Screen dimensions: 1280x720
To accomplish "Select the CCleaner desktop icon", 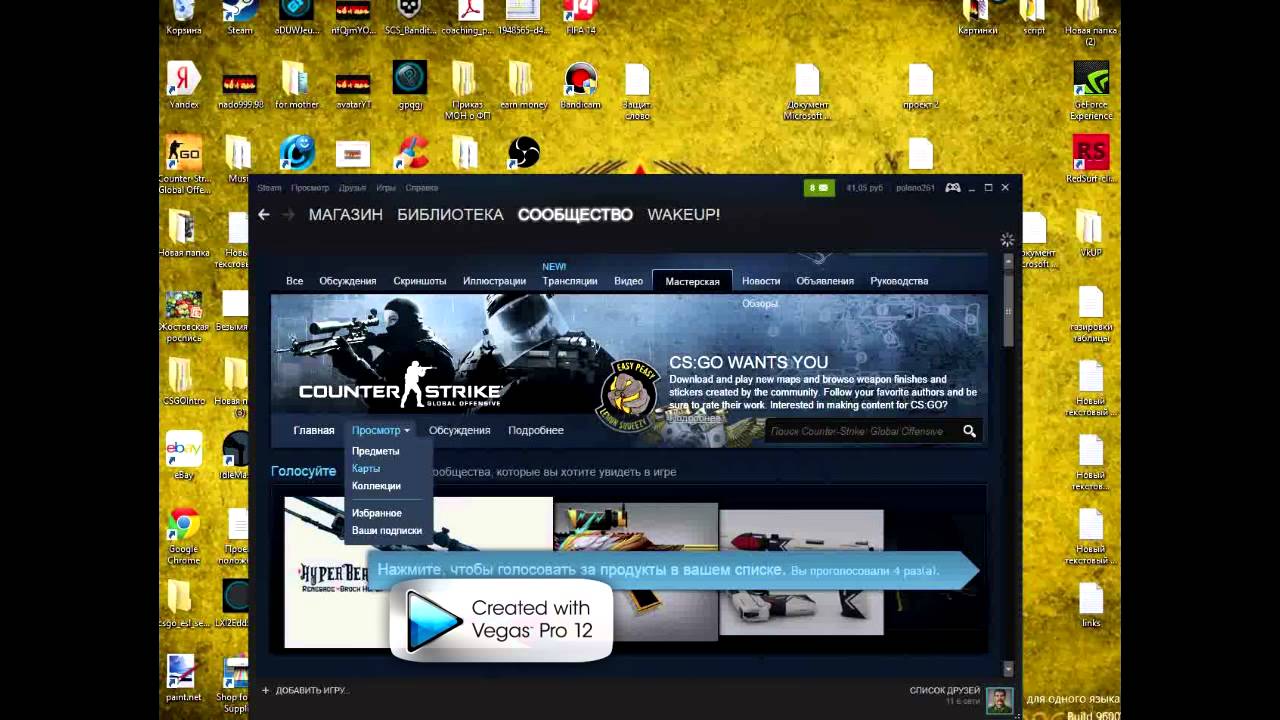I will coord(410,153).
